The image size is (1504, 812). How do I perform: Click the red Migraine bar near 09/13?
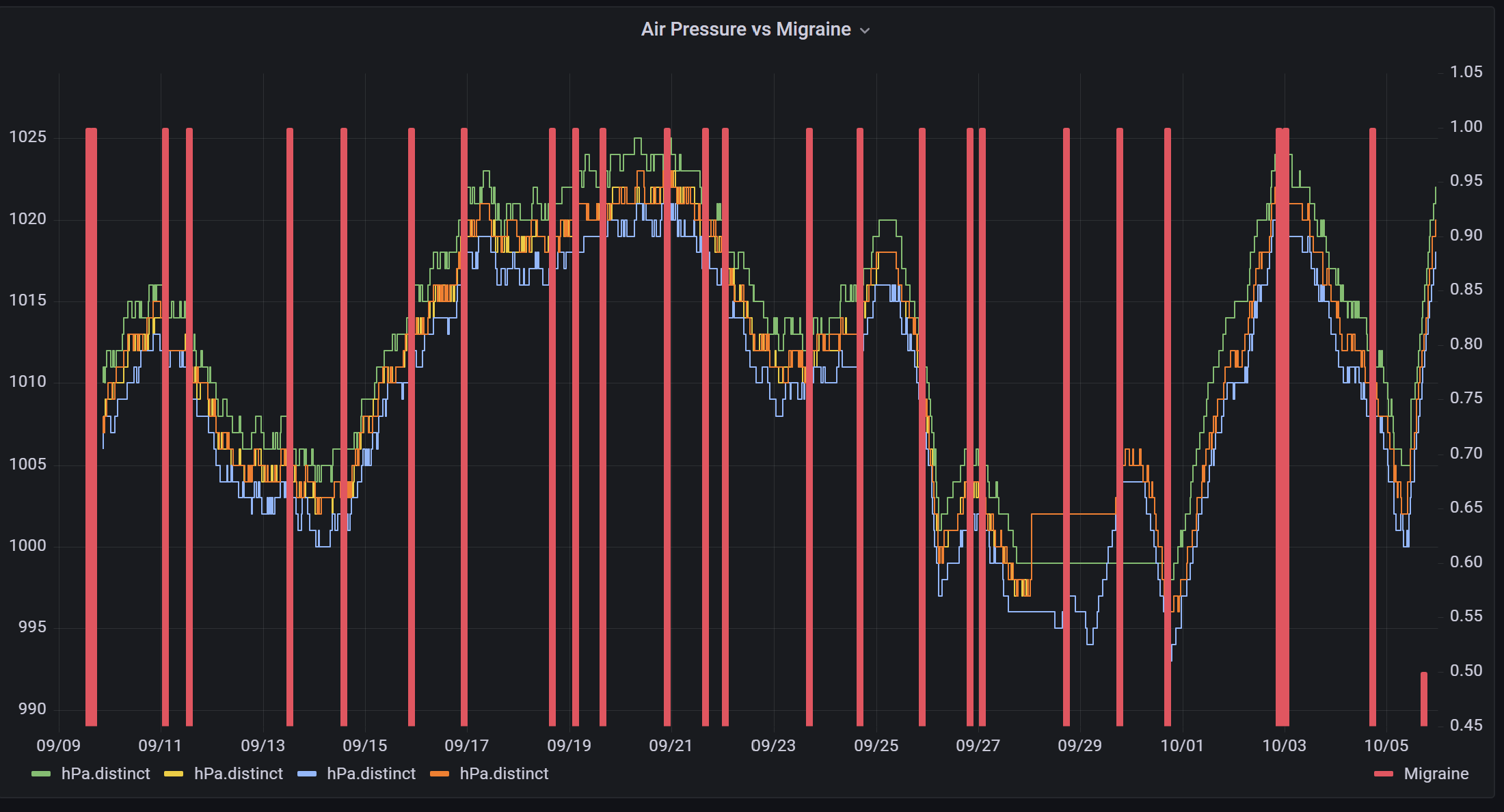point(290,410)
